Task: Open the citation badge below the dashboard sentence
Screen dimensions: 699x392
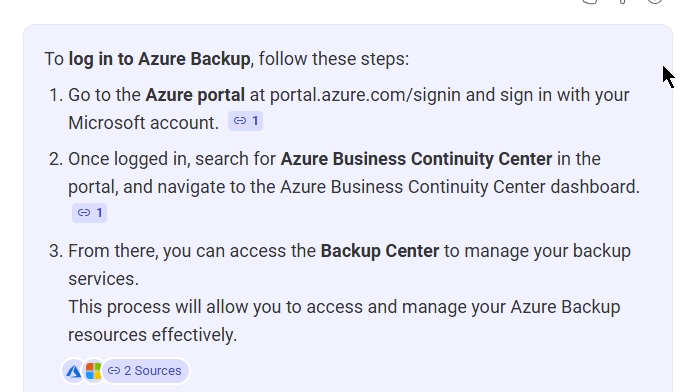Action: pos(89,213)
